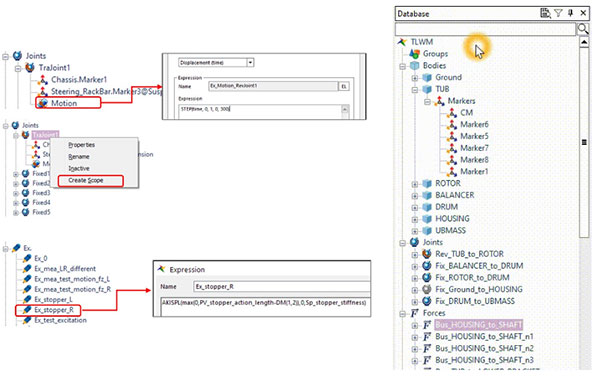Click the pin icon in Database header
600x376 pixels.
pos(571,13)
